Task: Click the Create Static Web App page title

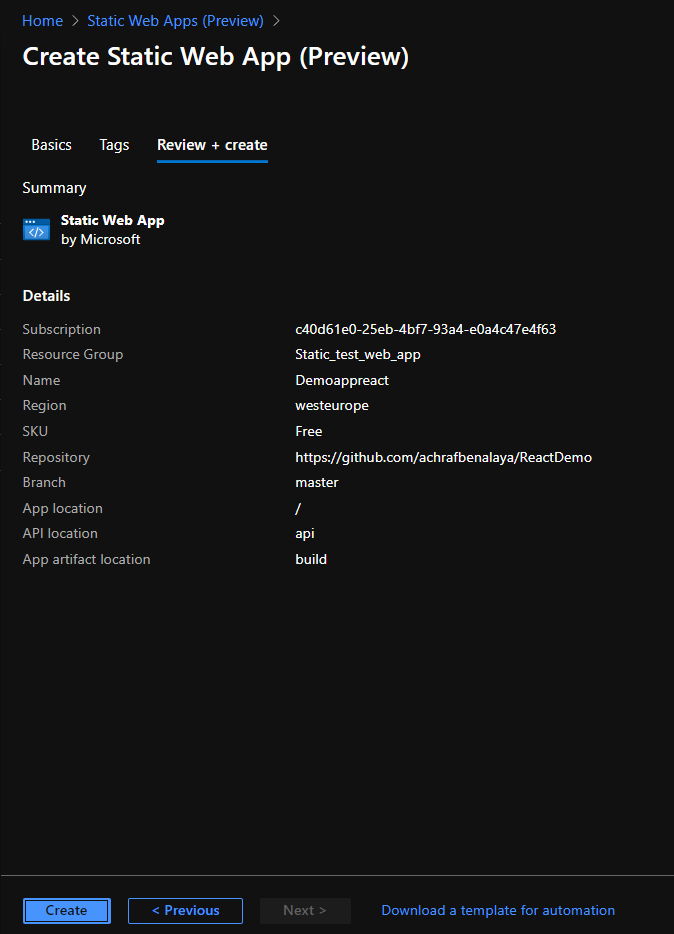Action: (216, 57)
